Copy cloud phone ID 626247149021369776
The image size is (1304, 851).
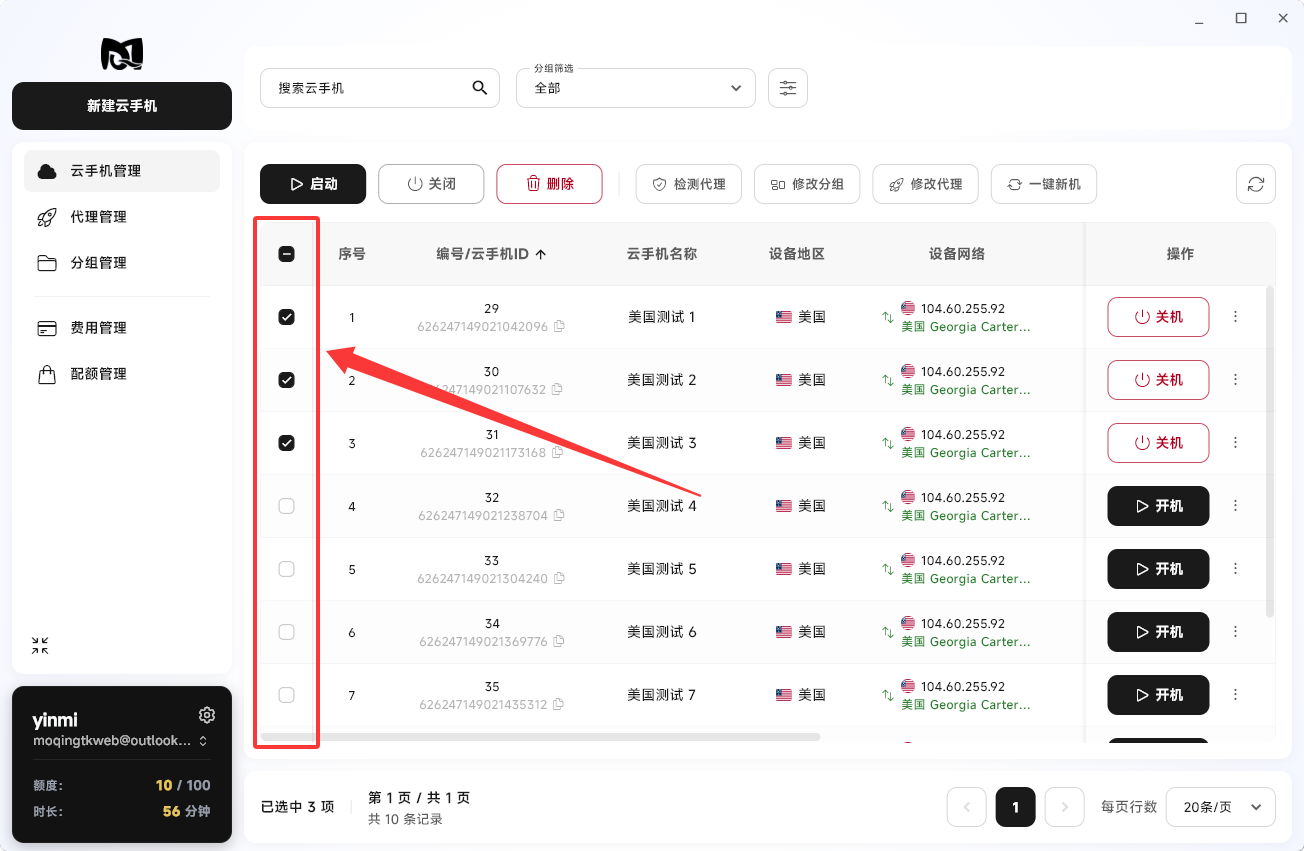(559, 641)
